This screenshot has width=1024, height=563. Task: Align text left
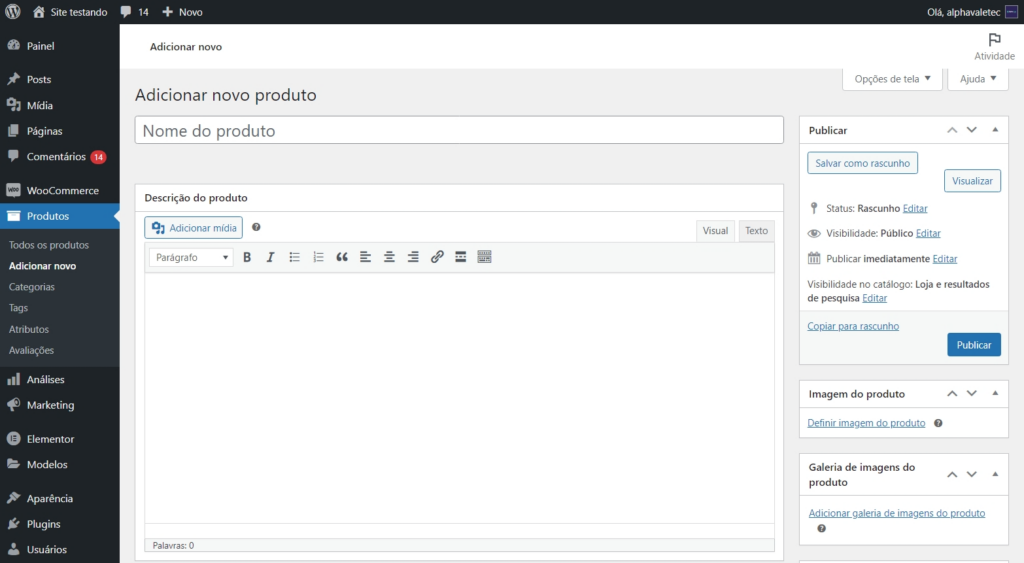[365, 257]
